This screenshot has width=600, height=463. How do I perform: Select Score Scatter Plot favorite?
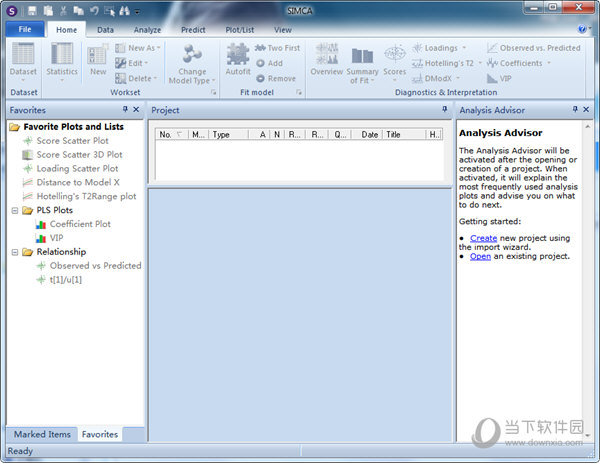[72, 141]
